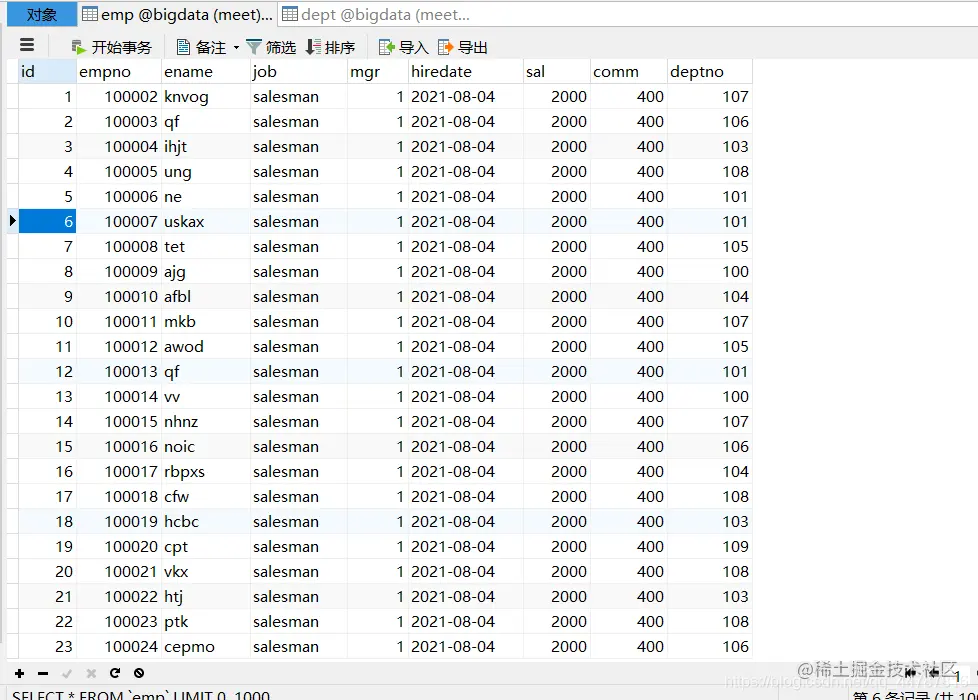Viewport: 978px width, 700px height.
Task: Switch to the emp @bigdata tab
Action: [x=177, y=14]
